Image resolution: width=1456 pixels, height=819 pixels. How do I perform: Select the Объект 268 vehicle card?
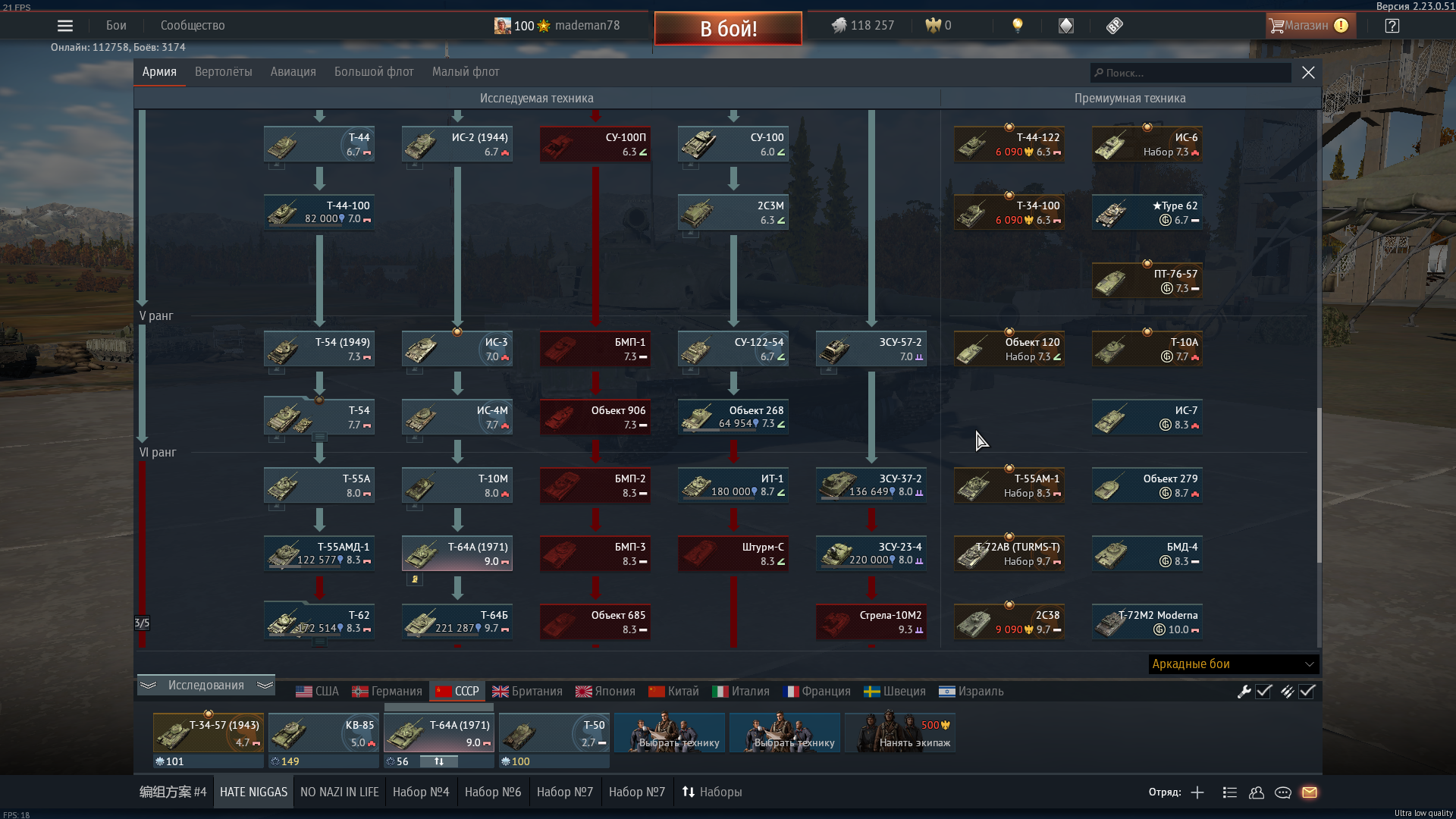(x=733, y=417)
